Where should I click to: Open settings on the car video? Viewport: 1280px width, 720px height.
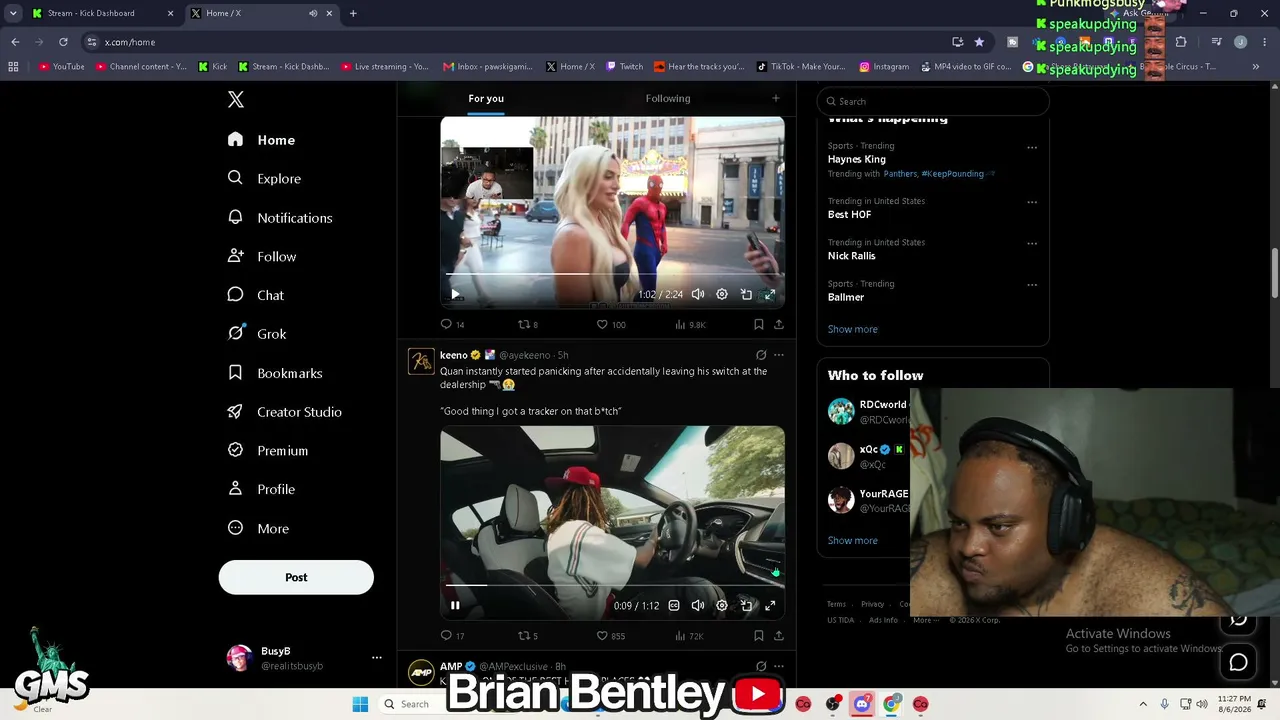pyautogui.click(x=722, y=605)
